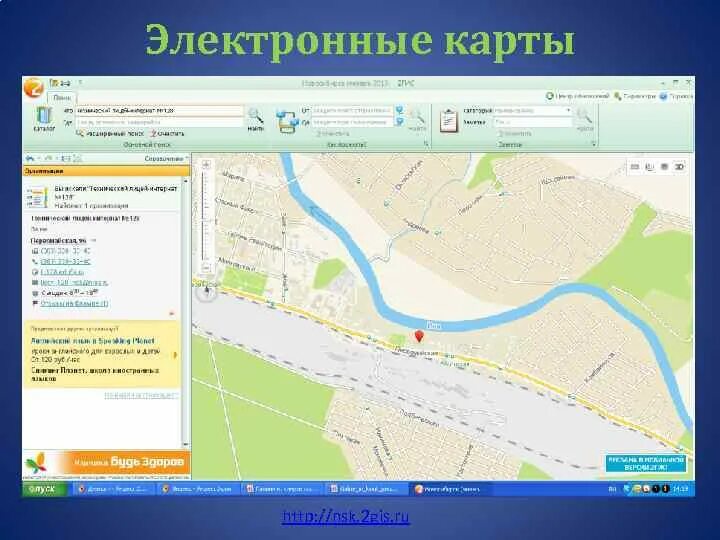Screen dimensions: 720x540
Task: Click the second tool button at map top-right
Action: (x=649, y=167)
